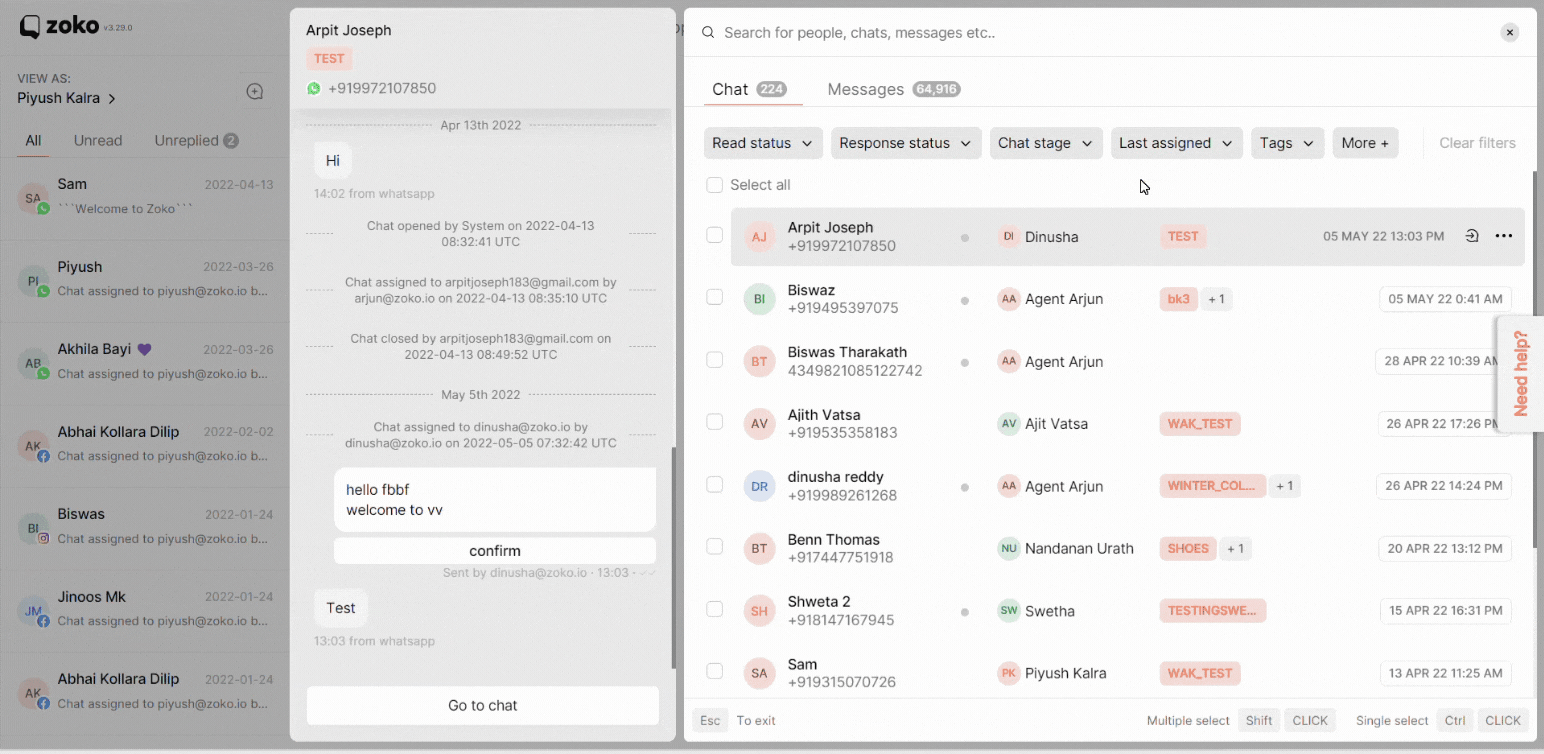Click the BT avatar of Biswas Tharakath
The image size is (1544, 754).
[x=759, y=361]
